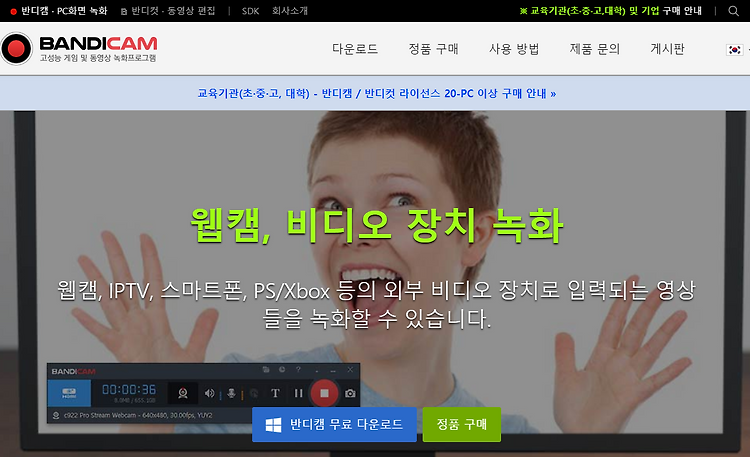Open the Korean flag language selector
This screenshot has height=457, width=750.
[735, 49]
